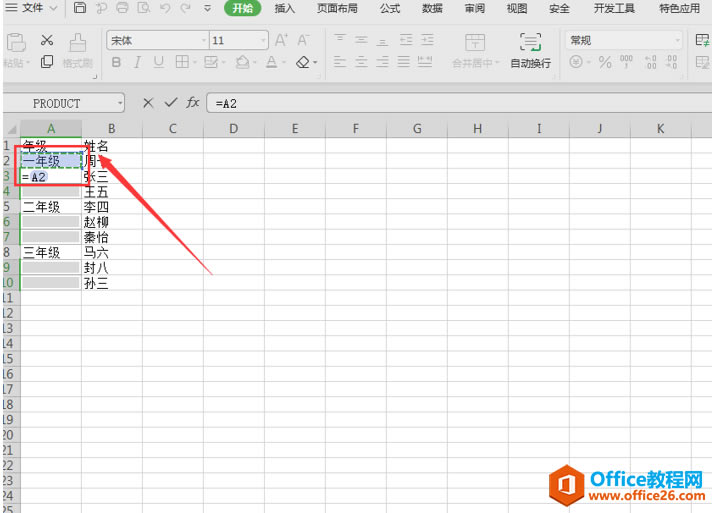Click the Save icon in quick access toolbar
Viewport: 712px width, 513px height.
click(80, 8)
